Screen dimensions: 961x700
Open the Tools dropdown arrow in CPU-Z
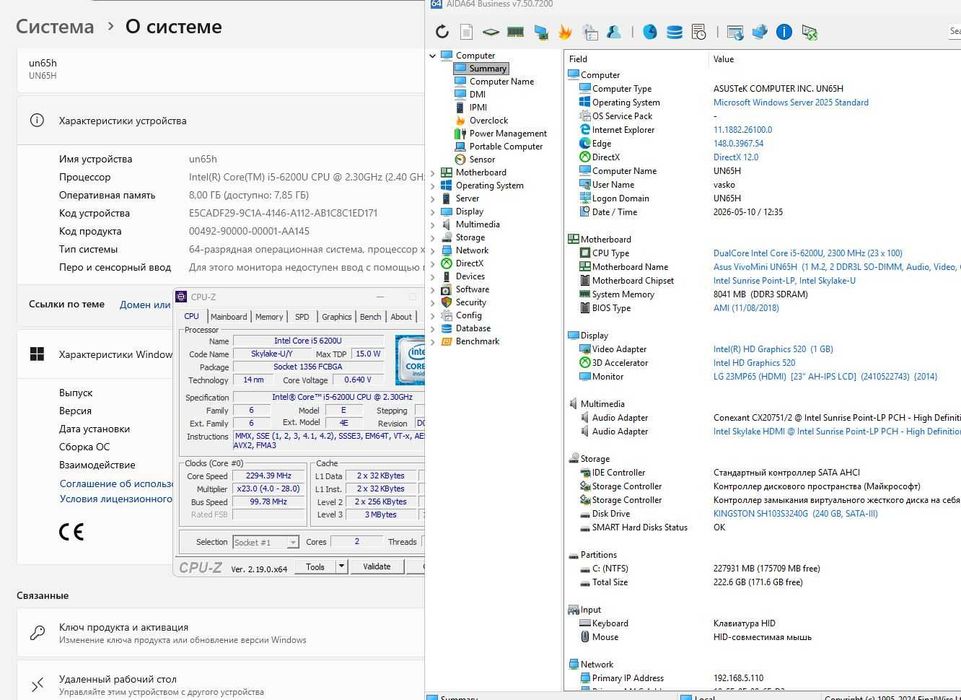click(x=341, y=566)
